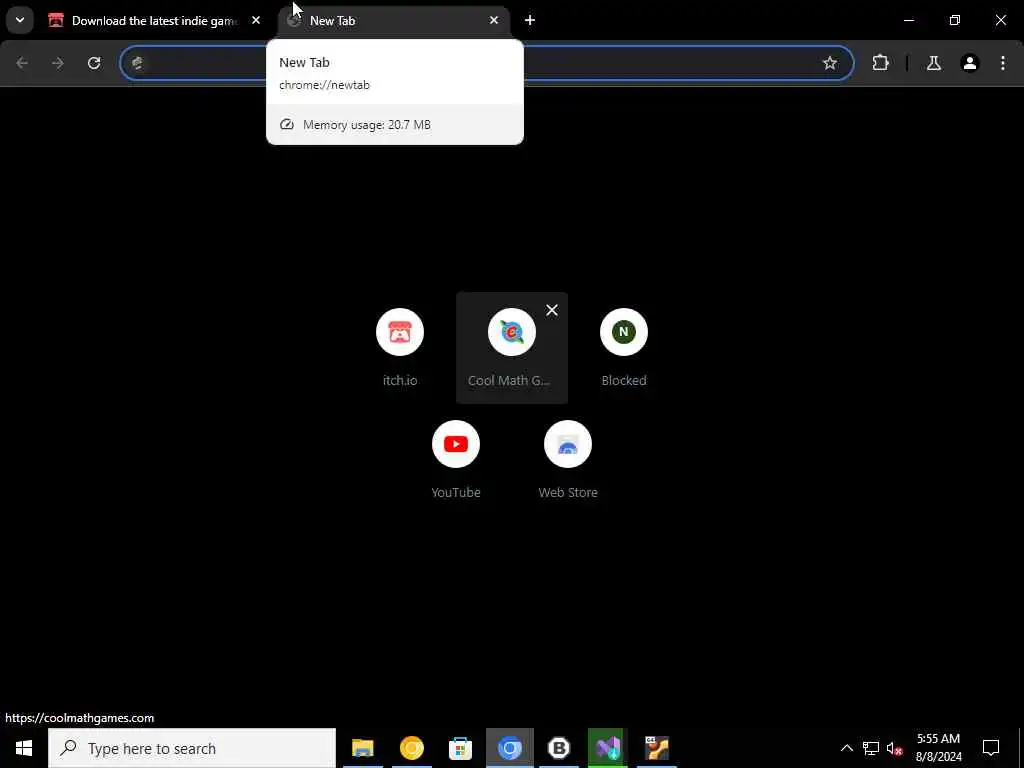Open a new tab with plus button
The width and height of the screenshot is (1024, 768).
(x=530, y=20)
